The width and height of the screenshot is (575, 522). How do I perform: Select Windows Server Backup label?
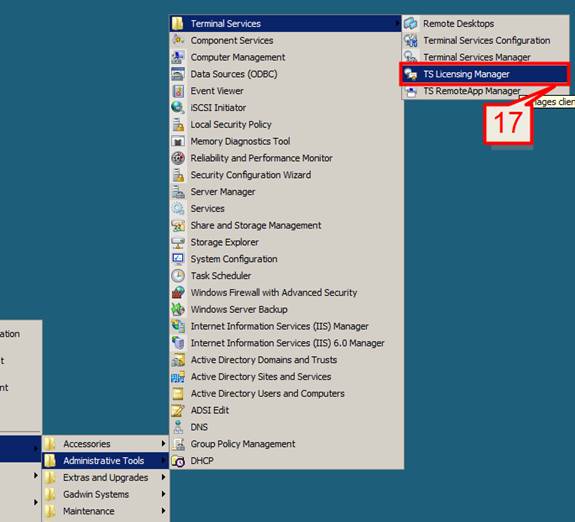239,310
